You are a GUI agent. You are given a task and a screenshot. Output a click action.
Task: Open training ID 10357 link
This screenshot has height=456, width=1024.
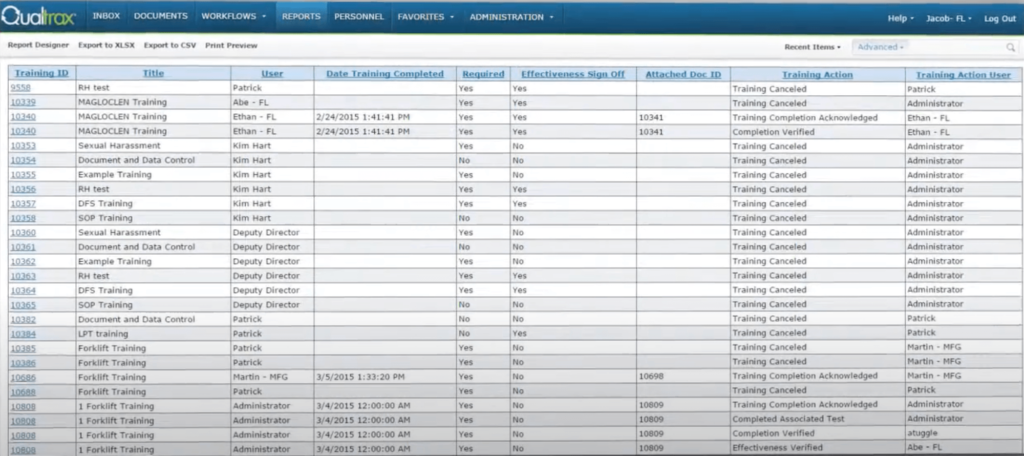(x=23, y=203)
